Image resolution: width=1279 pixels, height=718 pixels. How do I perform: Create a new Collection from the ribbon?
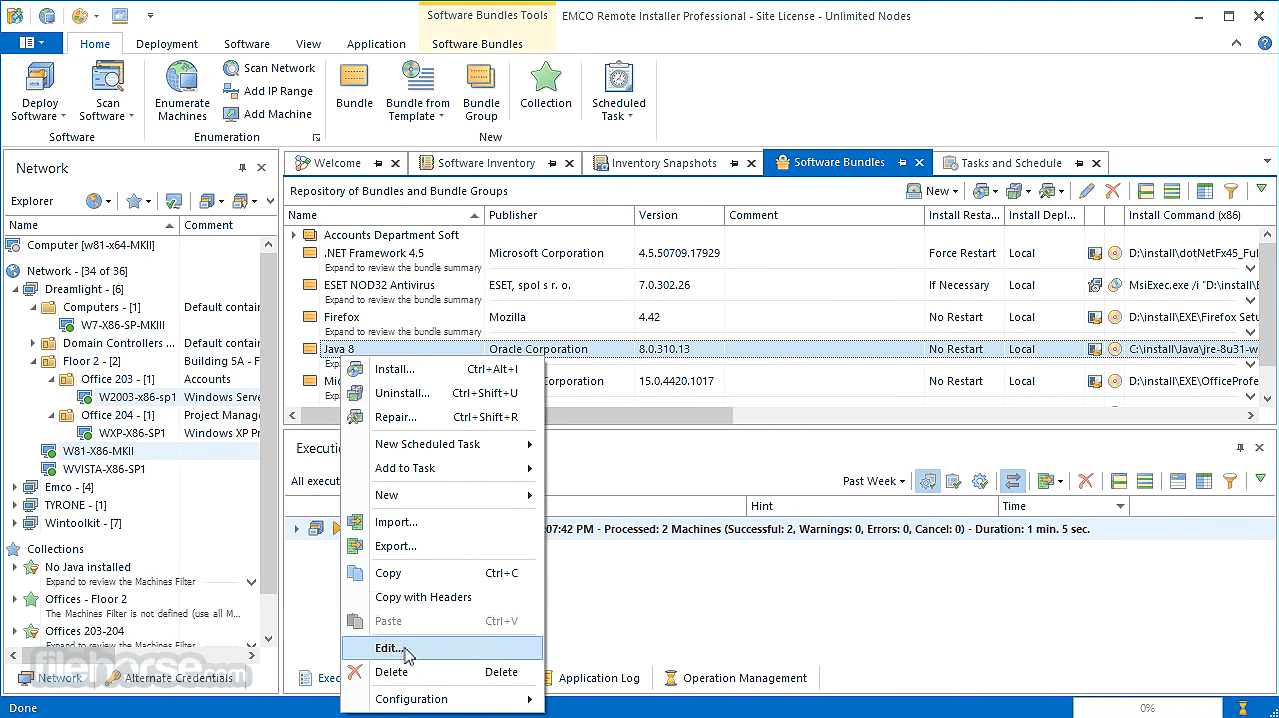(546, 86)
